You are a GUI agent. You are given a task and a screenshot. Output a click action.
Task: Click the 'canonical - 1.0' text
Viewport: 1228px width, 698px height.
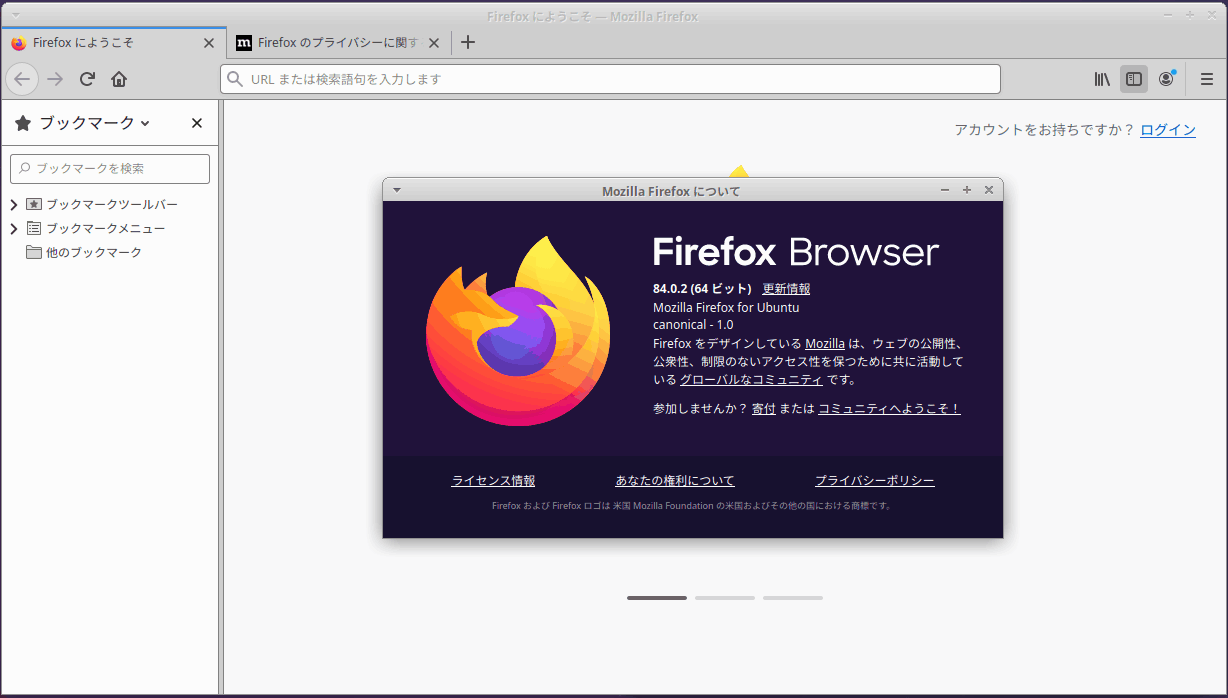point(693,325)
